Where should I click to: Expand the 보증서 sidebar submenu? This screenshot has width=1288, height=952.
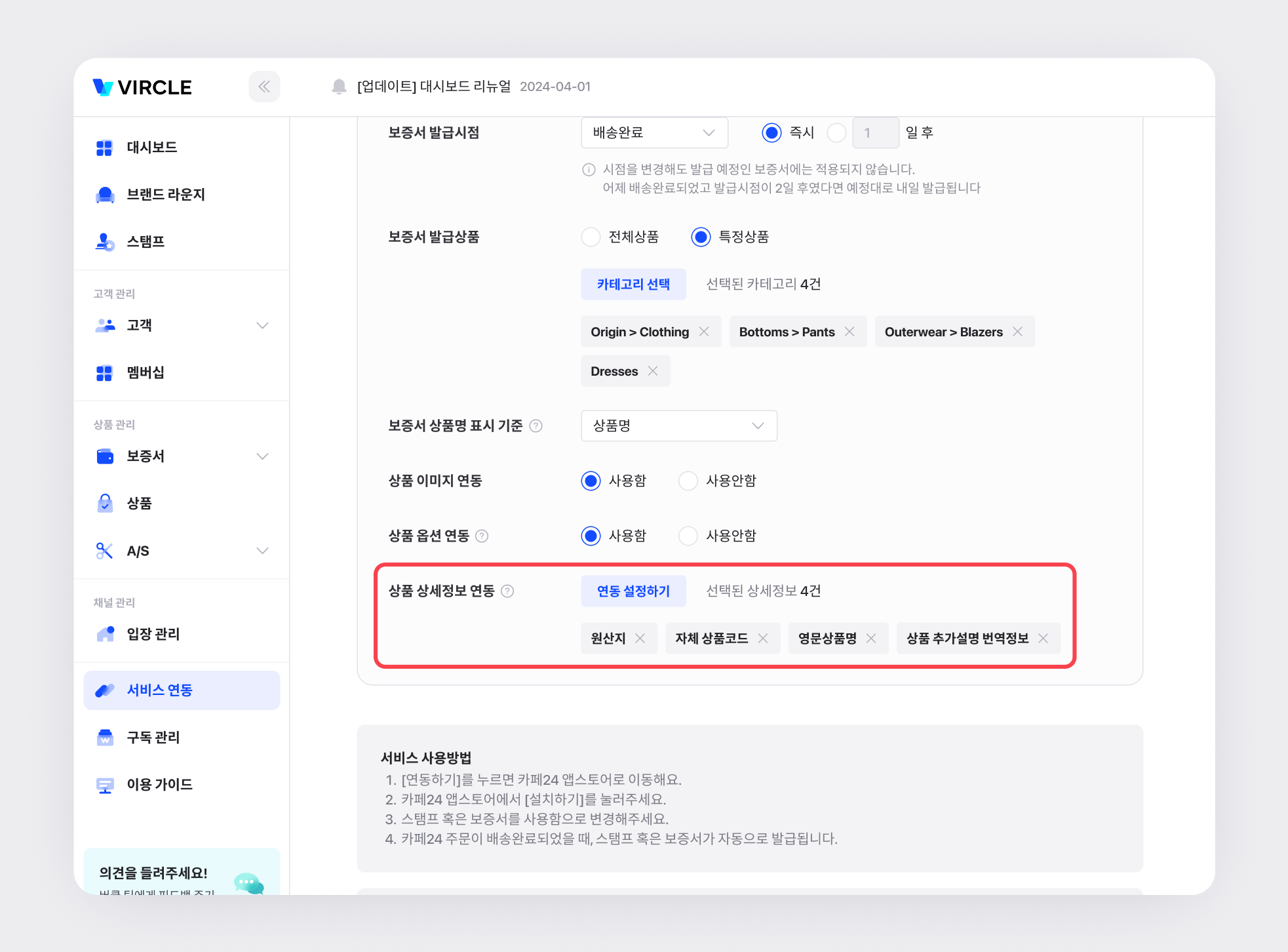click(262, 456)
